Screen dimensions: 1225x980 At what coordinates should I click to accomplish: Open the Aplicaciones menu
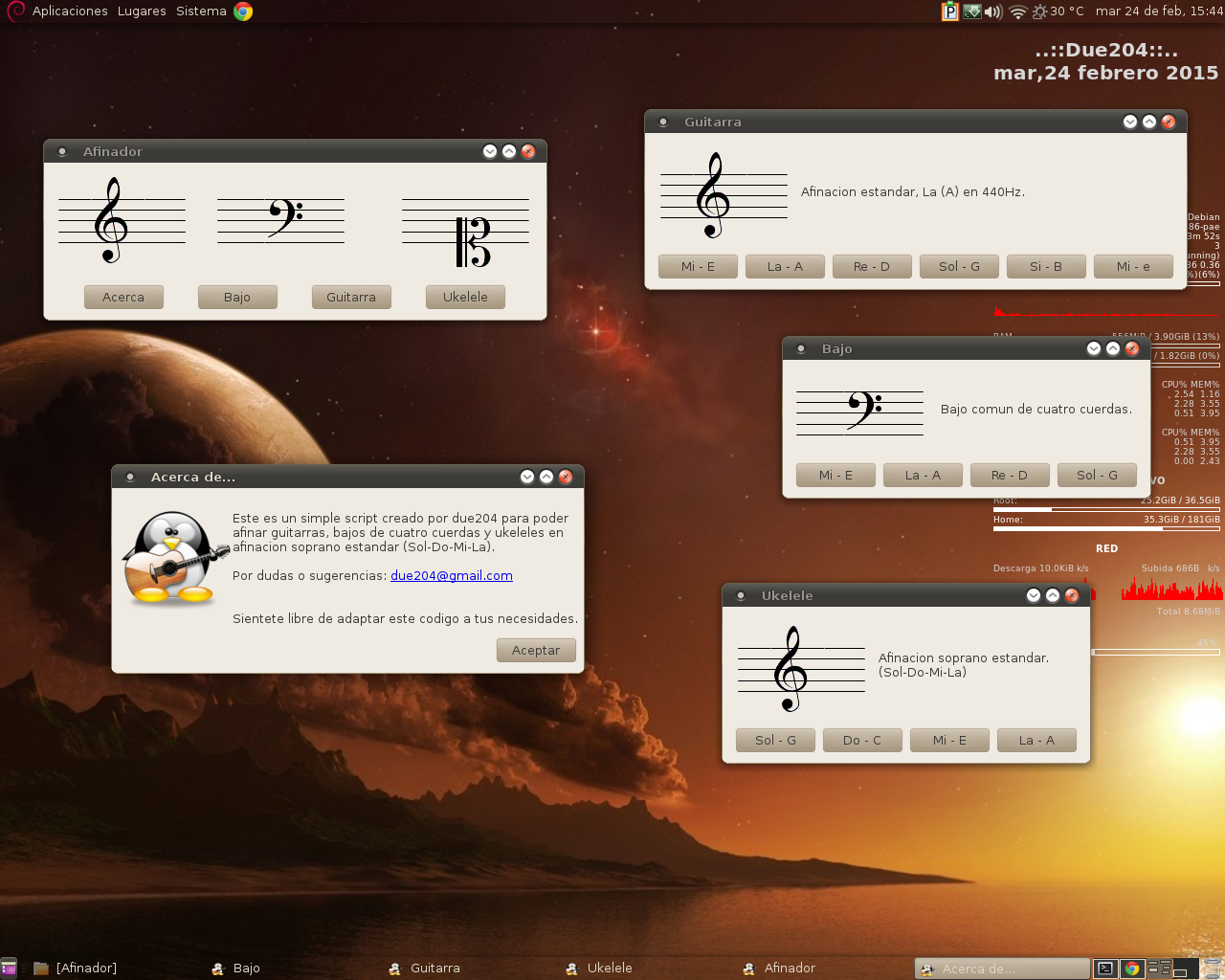tap(70, 11)
